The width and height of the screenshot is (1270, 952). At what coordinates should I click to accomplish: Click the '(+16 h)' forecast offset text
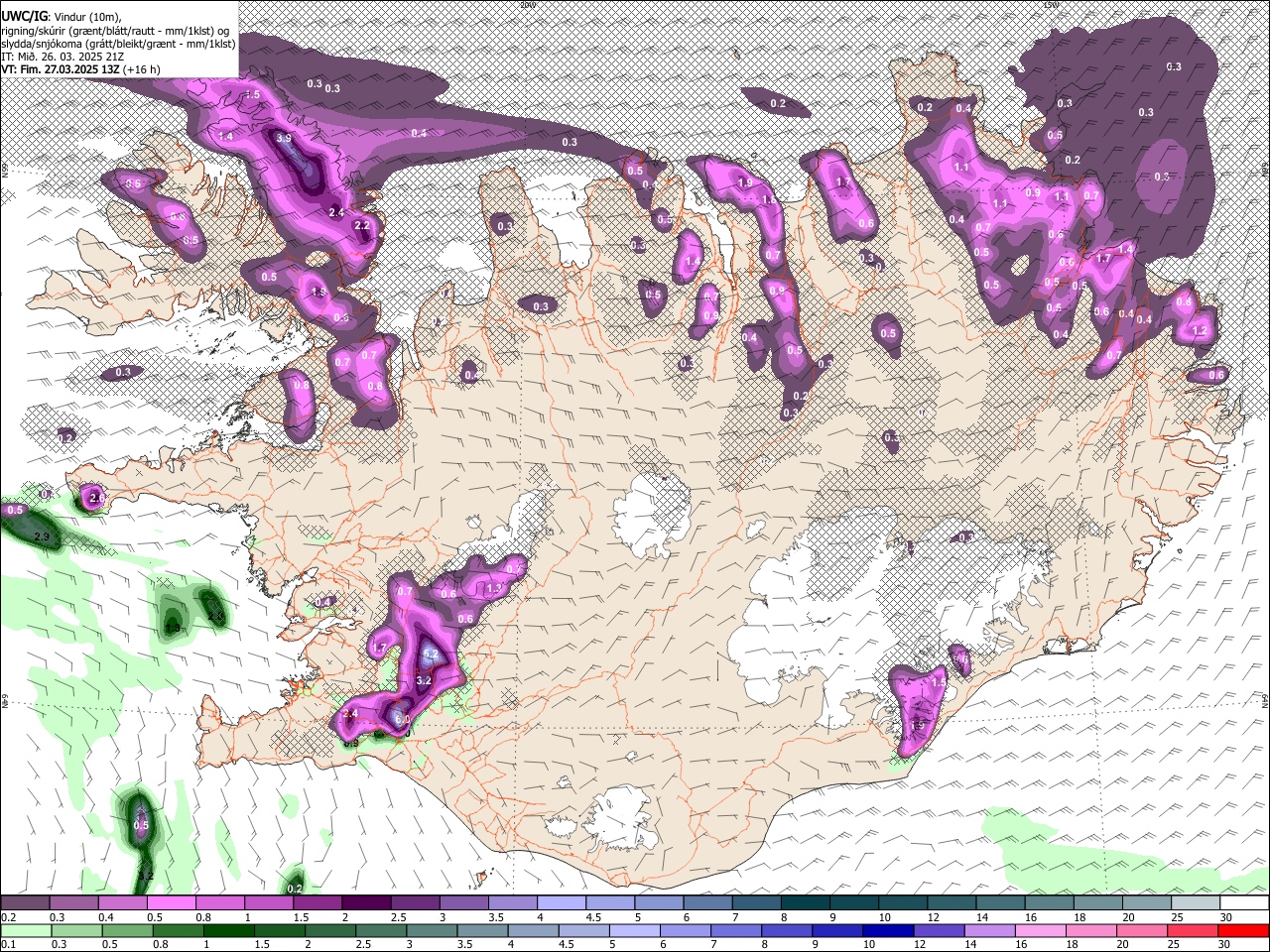[x=143, y=69]
